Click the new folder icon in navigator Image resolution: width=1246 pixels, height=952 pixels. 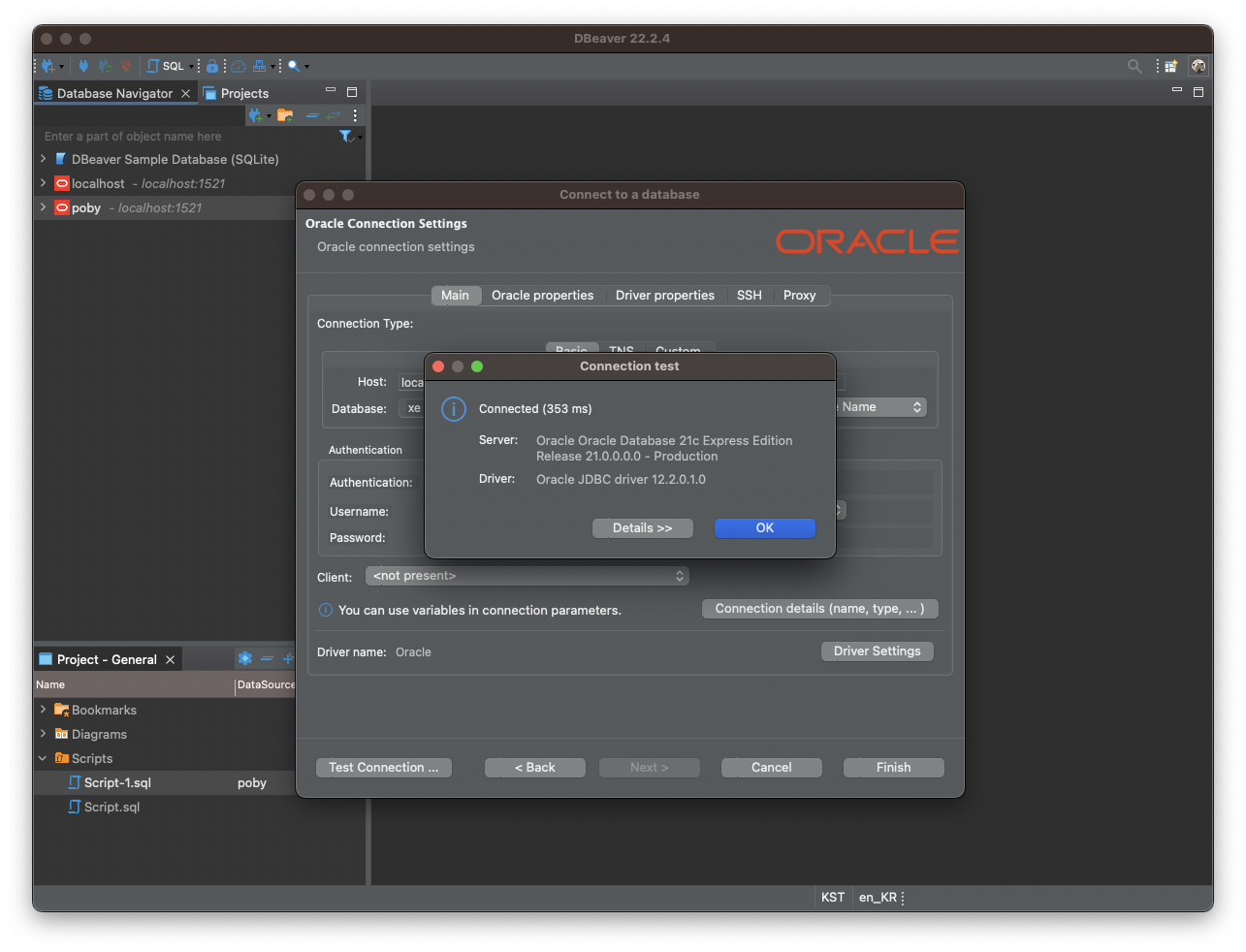285,115
